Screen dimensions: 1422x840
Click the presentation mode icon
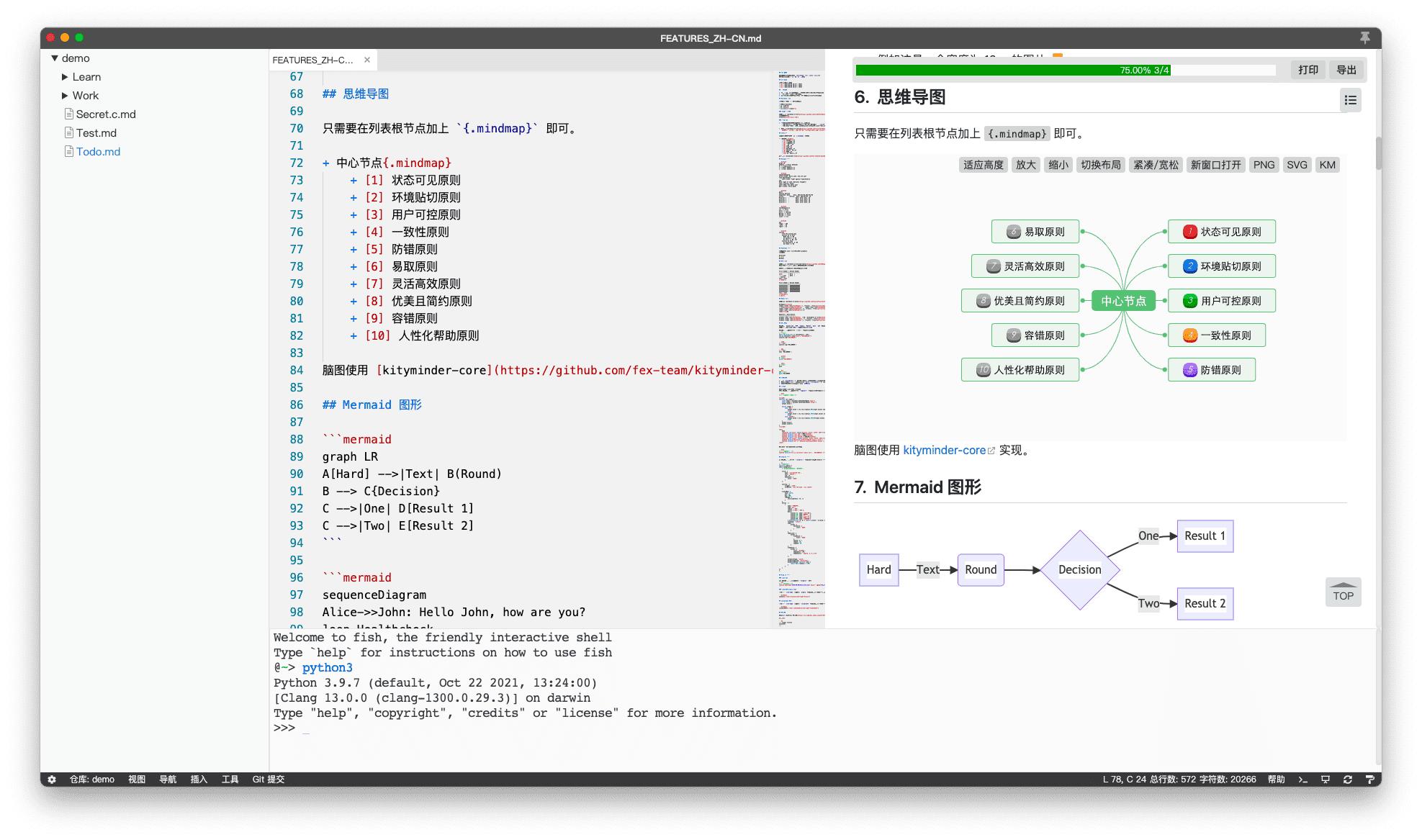click(1325, 780)
